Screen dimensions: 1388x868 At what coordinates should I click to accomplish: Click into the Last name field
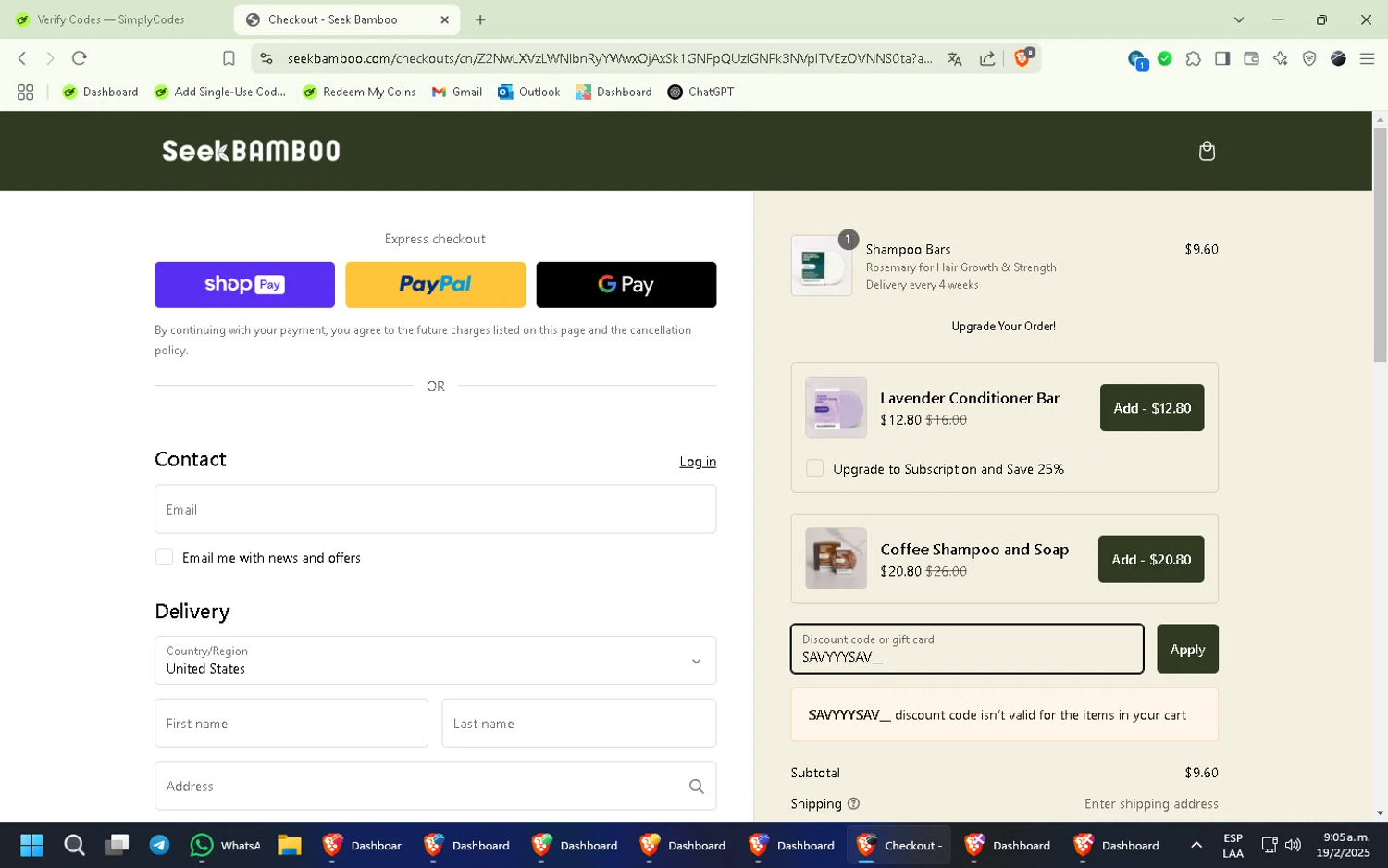click(579, 723)
